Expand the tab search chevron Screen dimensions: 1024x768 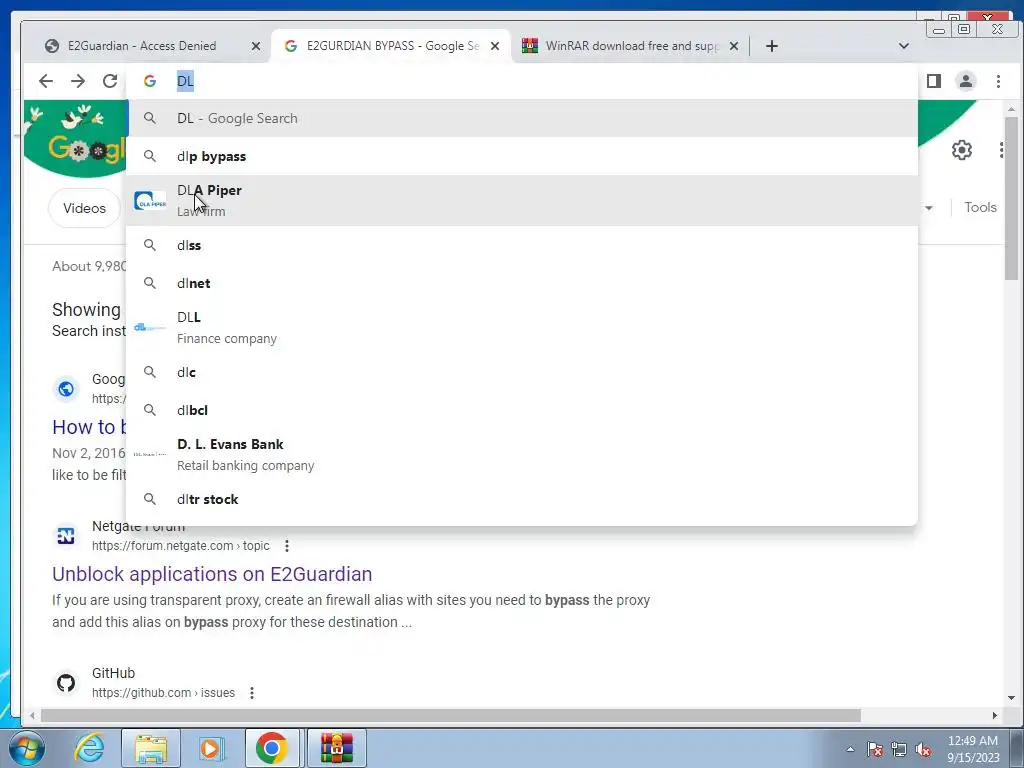904,46
